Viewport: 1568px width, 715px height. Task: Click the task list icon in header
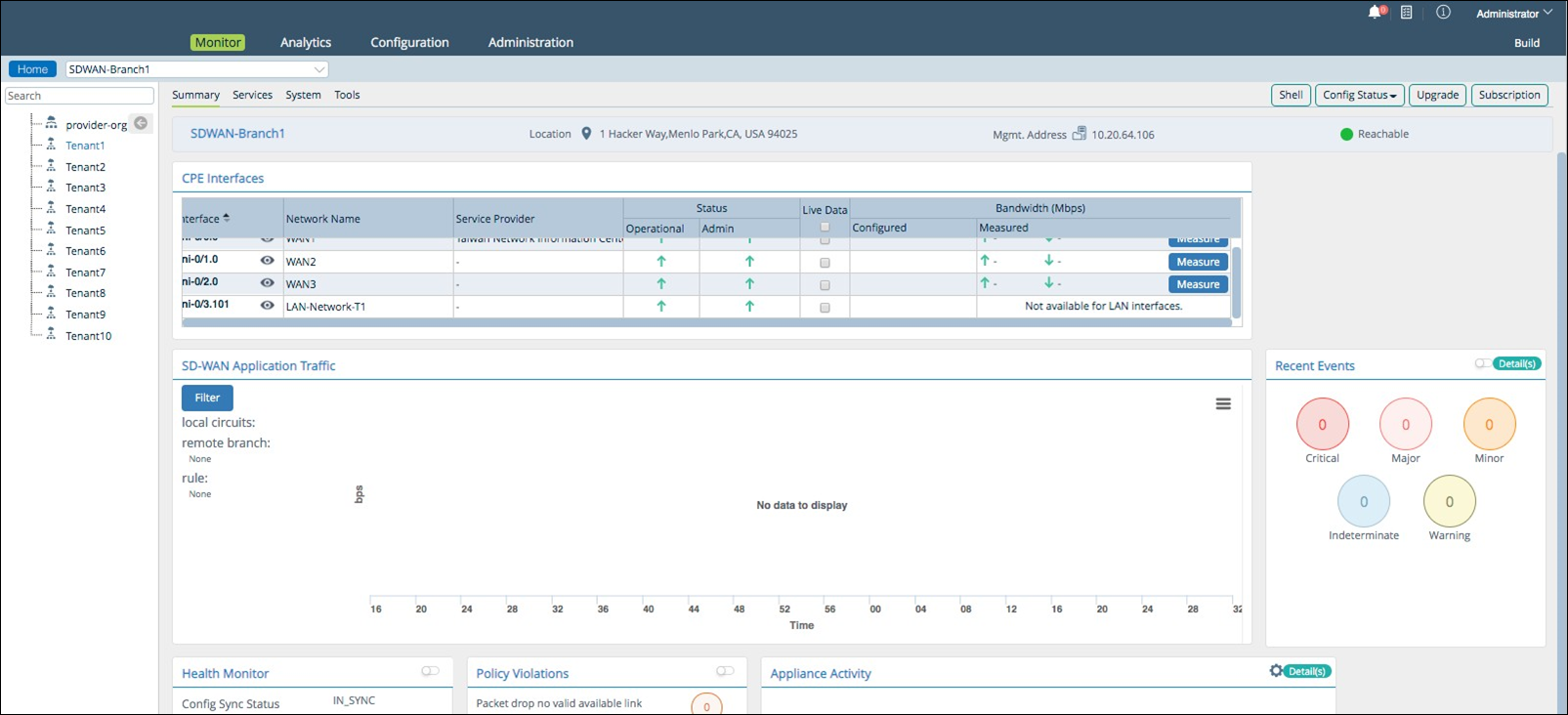pos(1407,13)
